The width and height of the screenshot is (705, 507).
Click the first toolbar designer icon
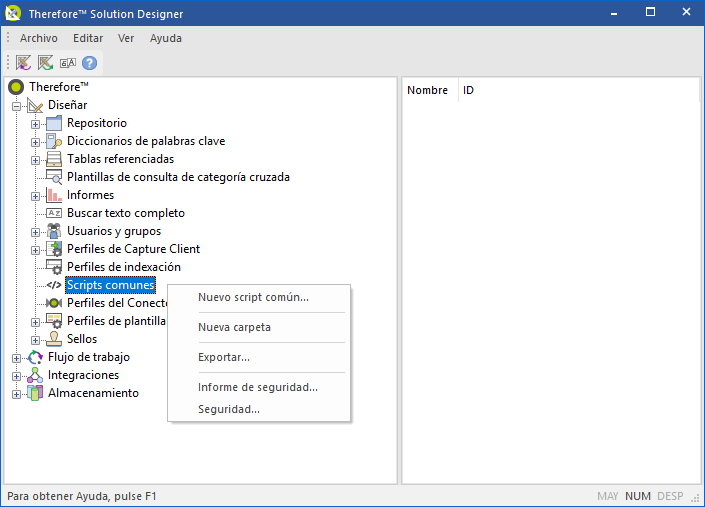23,62
